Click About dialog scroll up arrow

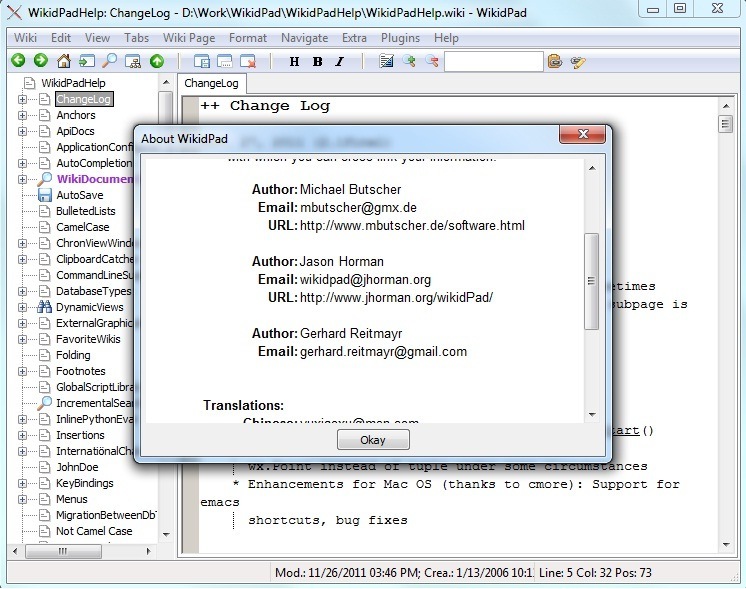click(592, 168)
